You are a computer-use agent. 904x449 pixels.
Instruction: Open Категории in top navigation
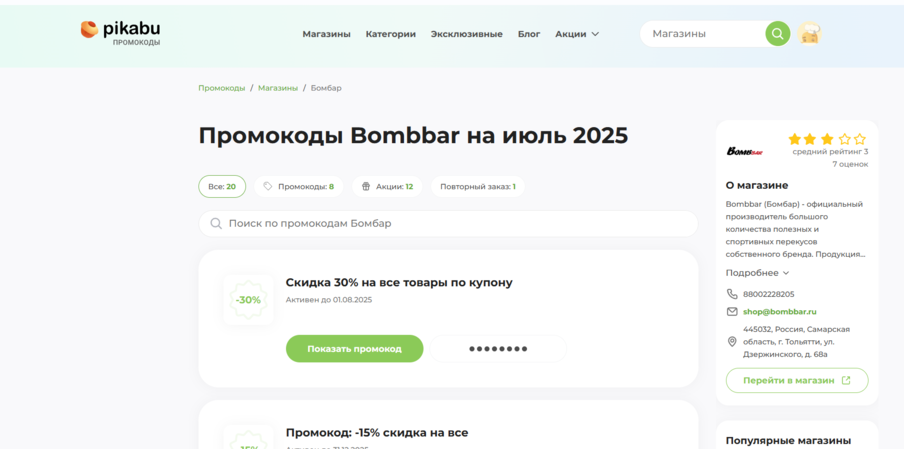tap(390, 34)
